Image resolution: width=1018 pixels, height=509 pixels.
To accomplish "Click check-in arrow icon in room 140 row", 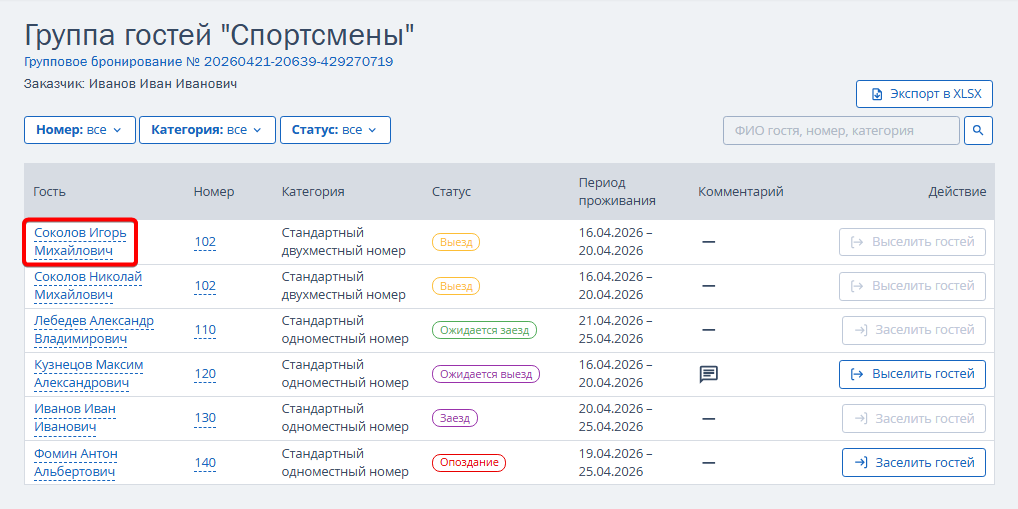I will coord(861,463).
